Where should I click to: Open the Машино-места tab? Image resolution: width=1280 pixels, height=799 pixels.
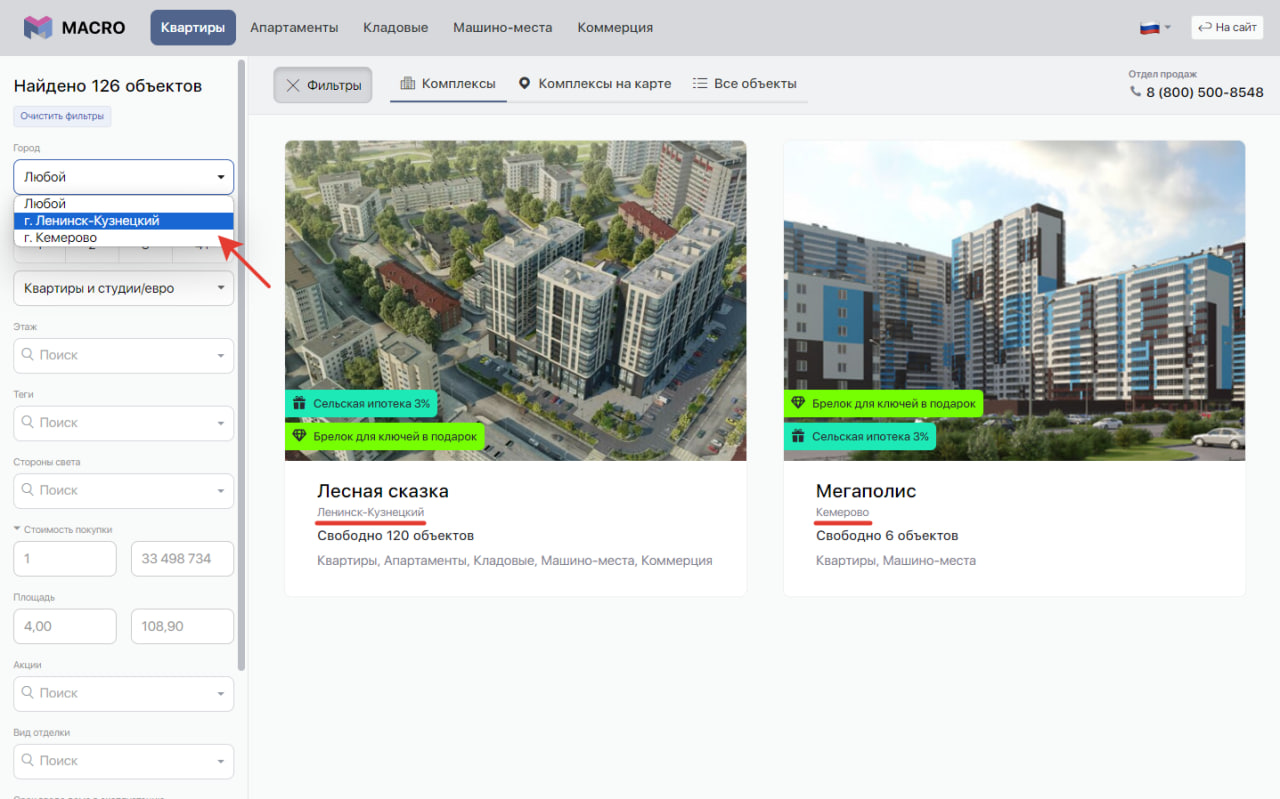coord(502,28)
